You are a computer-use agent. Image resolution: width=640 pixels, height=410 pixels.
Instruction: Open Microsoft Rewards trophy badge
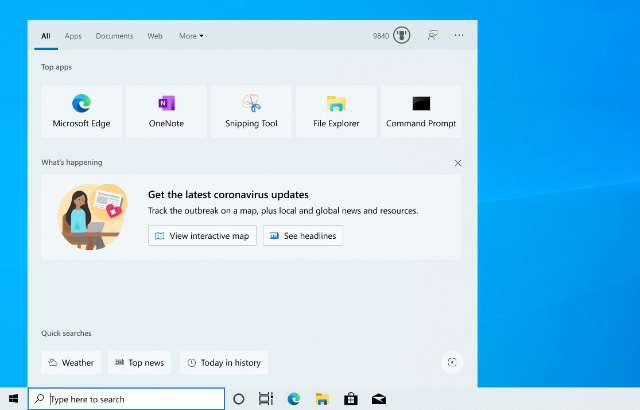click(x=402, y=35)
